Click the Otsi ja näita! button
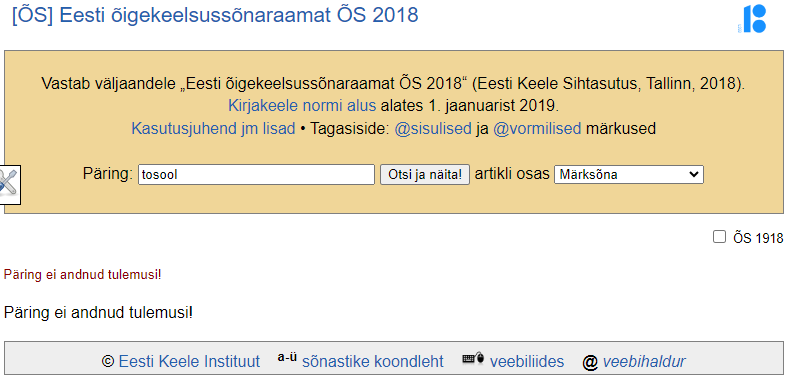Screen dimensions: 799x389 coord(425,174)
